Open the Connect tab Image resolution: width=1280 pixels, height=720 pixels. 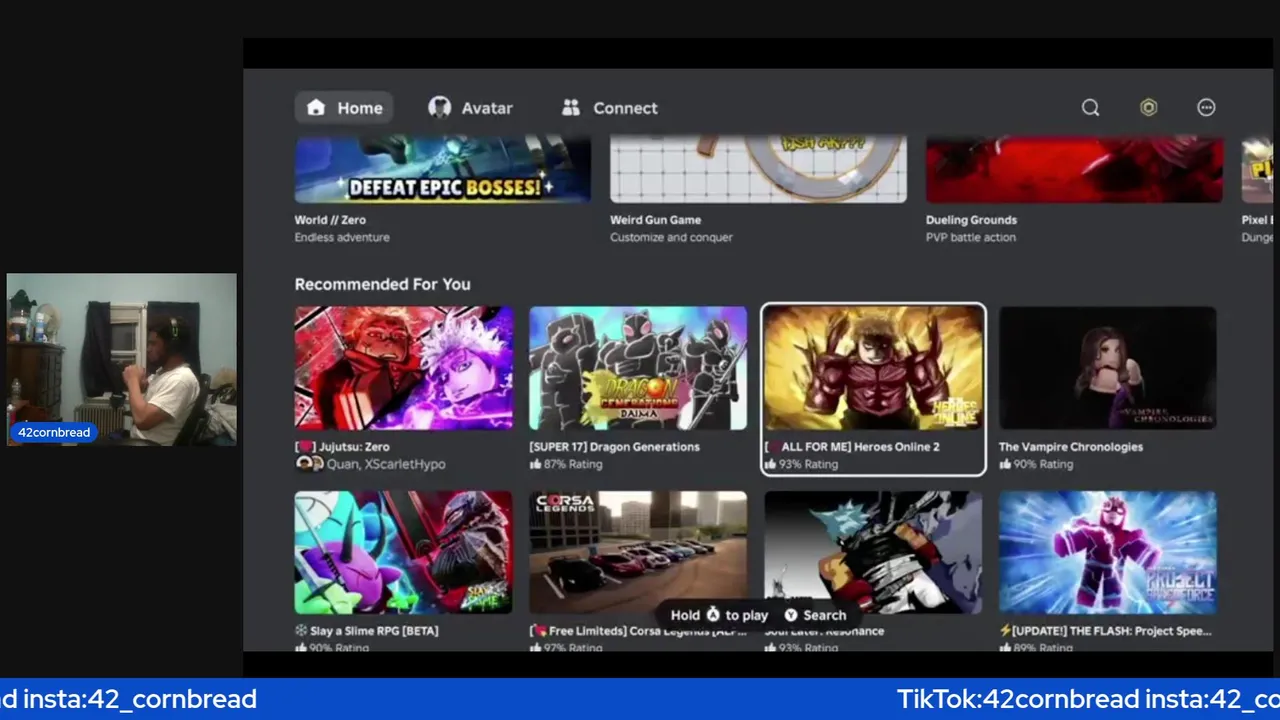[610, 108]
